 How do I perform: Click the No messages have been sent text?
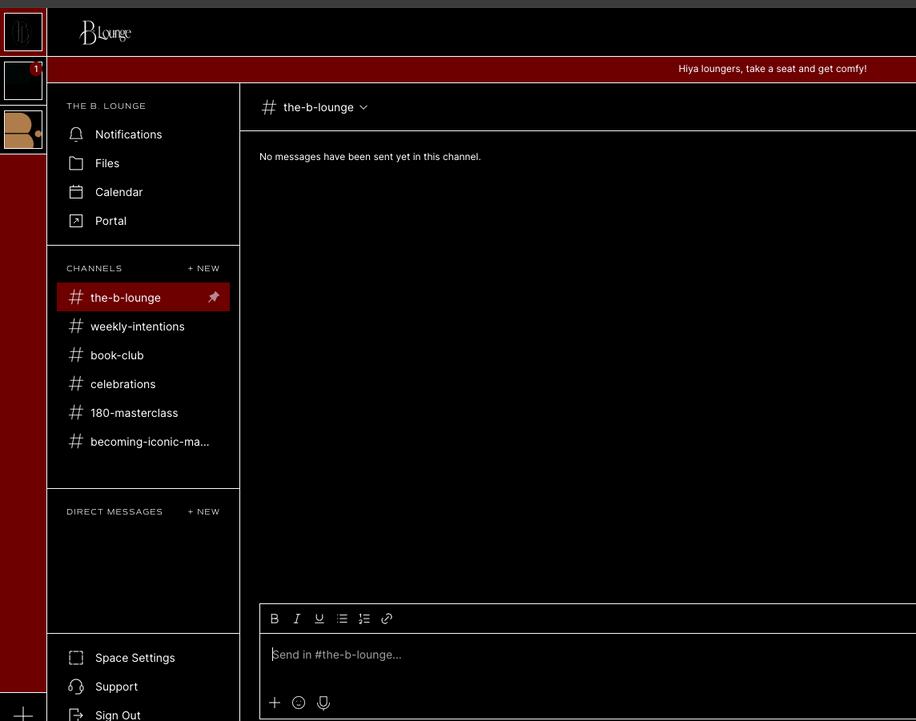coord(370,157)
